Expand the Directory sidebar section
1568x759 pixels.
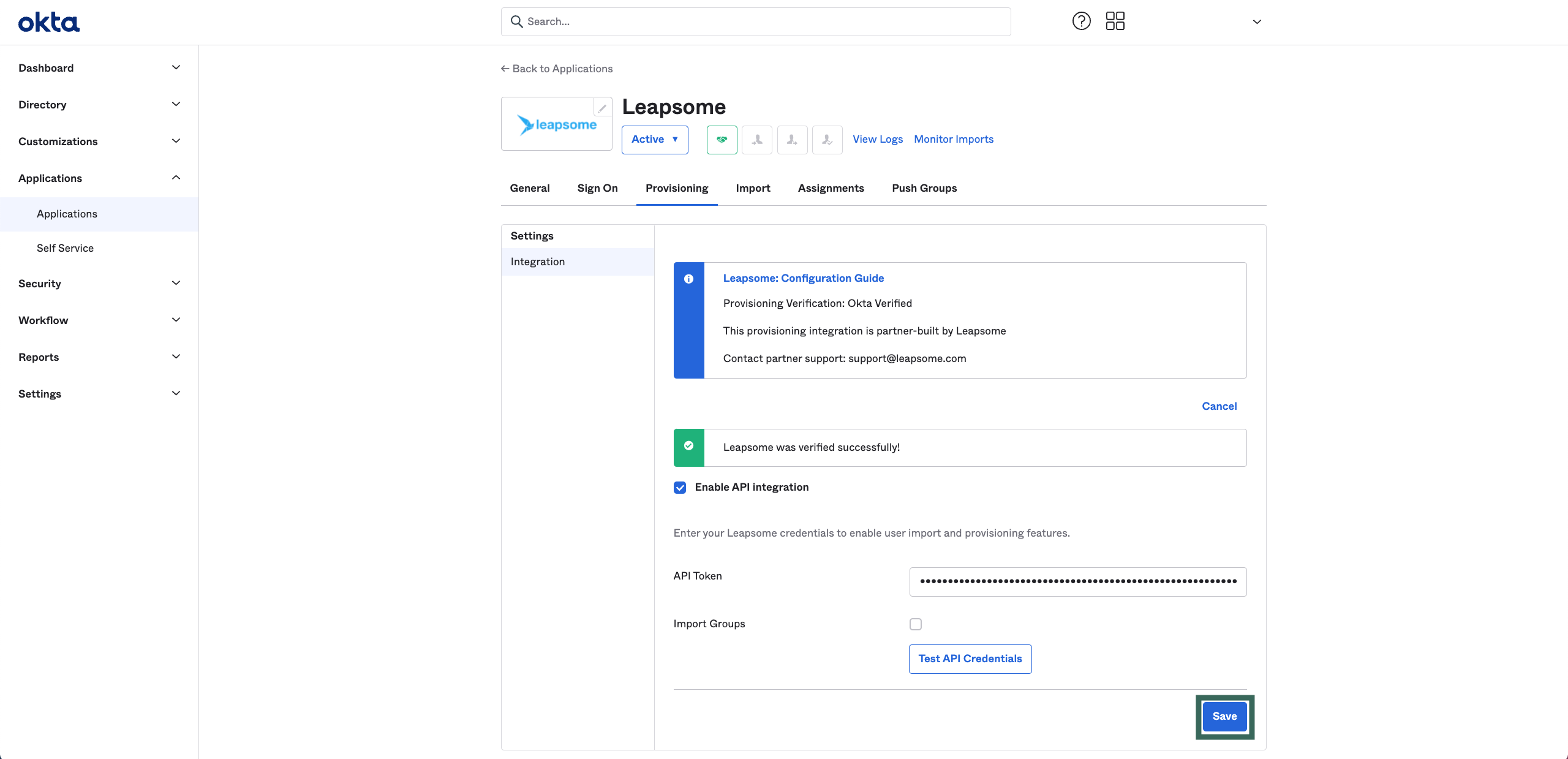click(99, 105)
